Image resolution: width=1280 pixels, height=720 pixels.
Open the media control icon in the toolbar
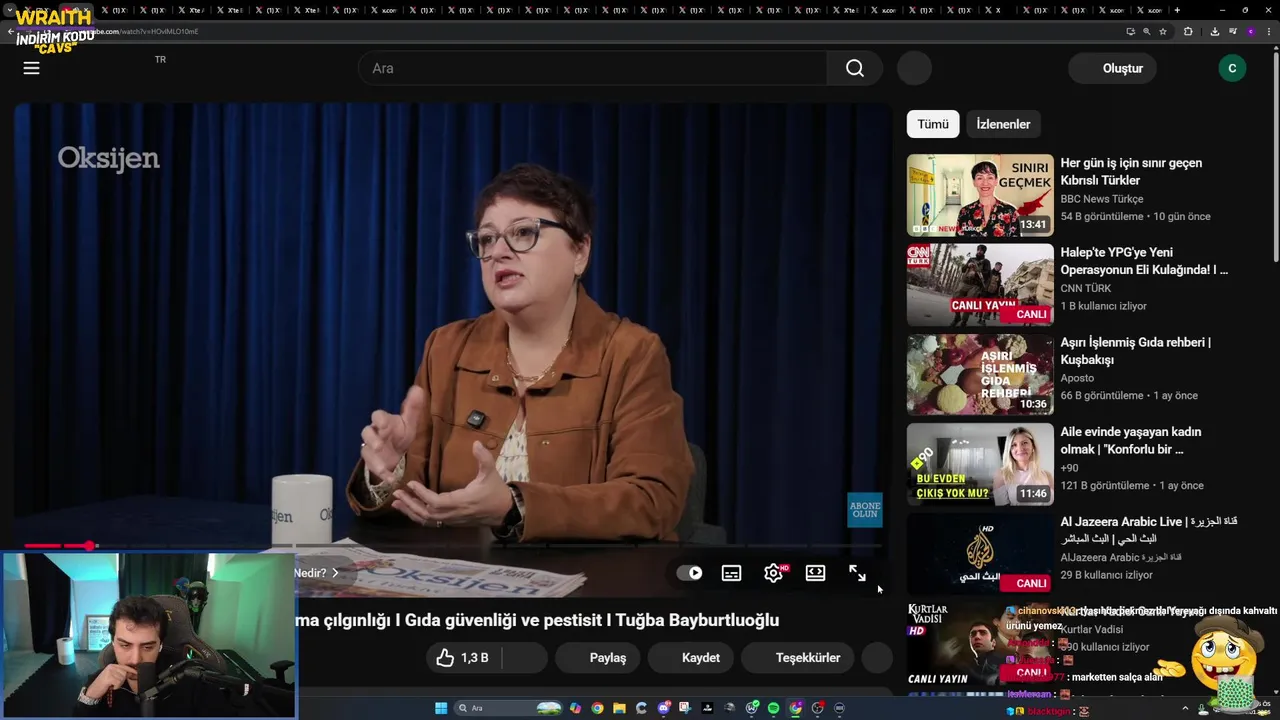click(1232, 31)
